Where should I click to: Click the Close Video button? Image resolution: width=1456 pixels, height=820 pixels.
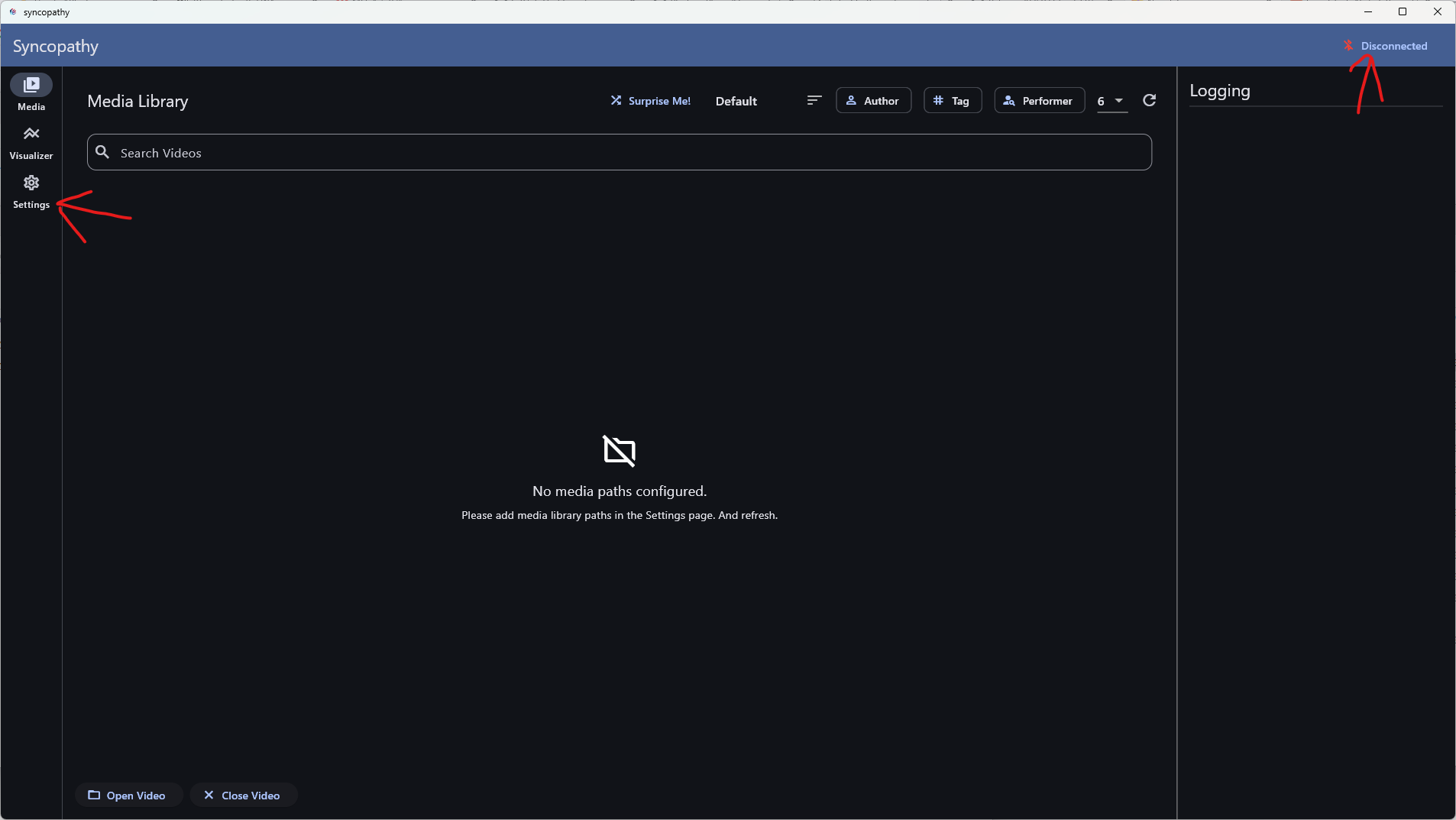(243, 795)
